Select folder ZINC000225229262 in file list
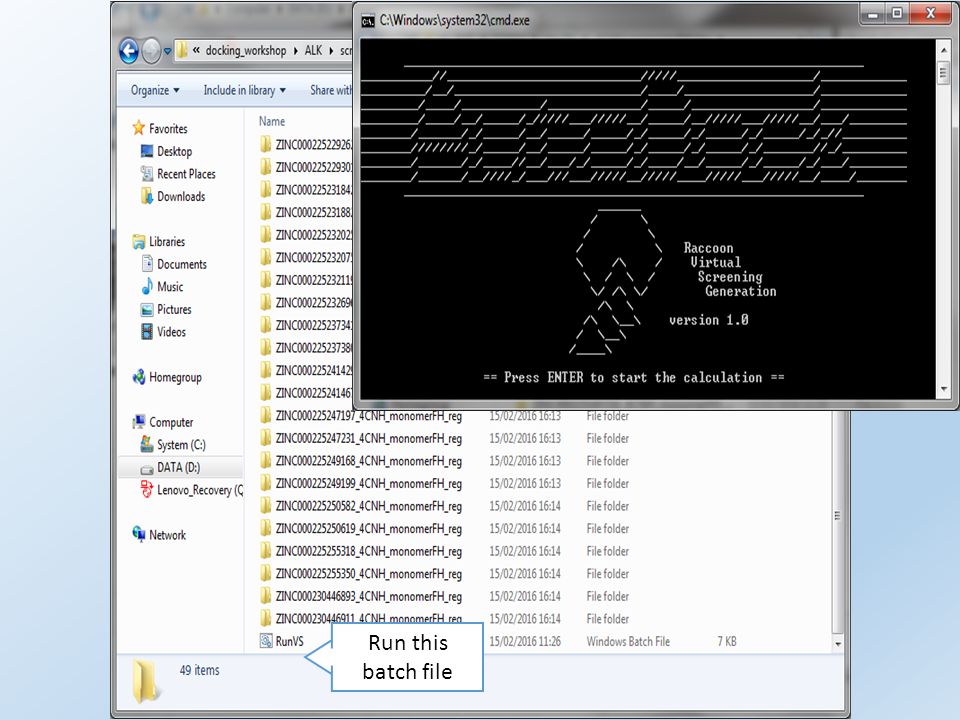 pos(313,144)
